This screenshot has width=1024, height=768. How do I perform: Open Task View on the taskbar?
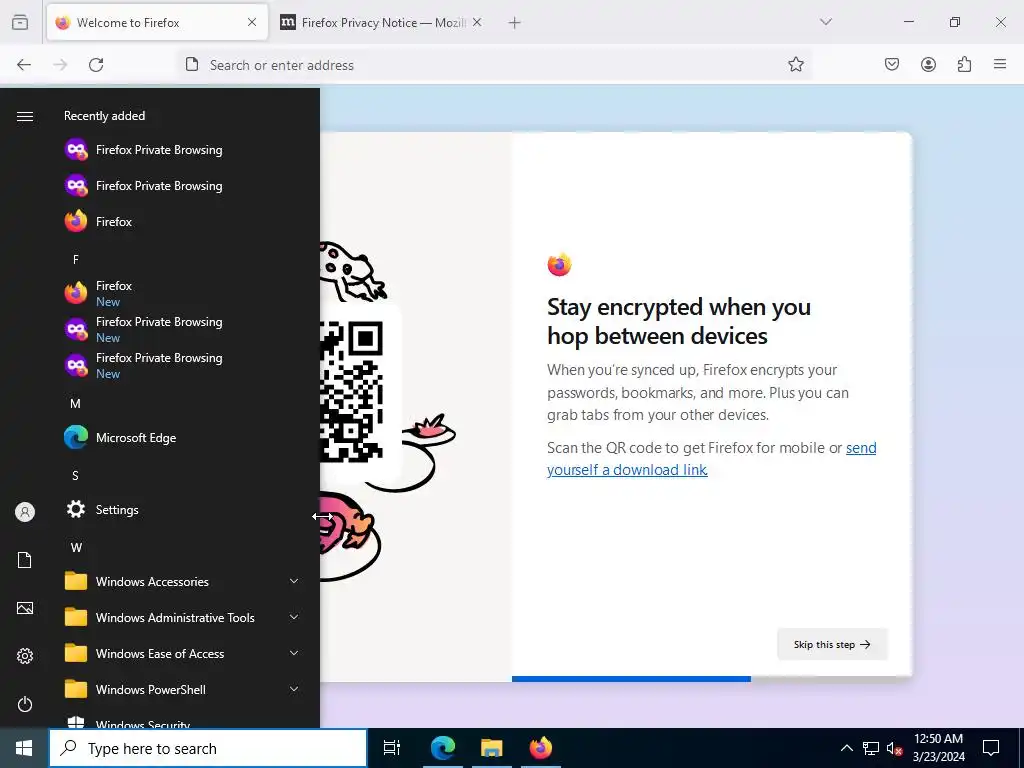click(392, 748)
